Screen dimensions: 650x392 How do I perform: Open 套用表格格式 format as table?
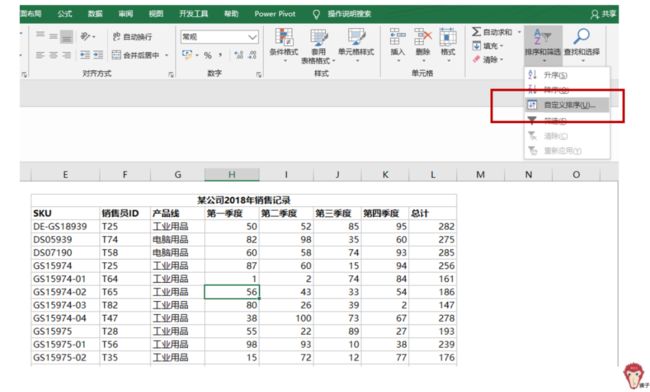[x=318, y=46]
